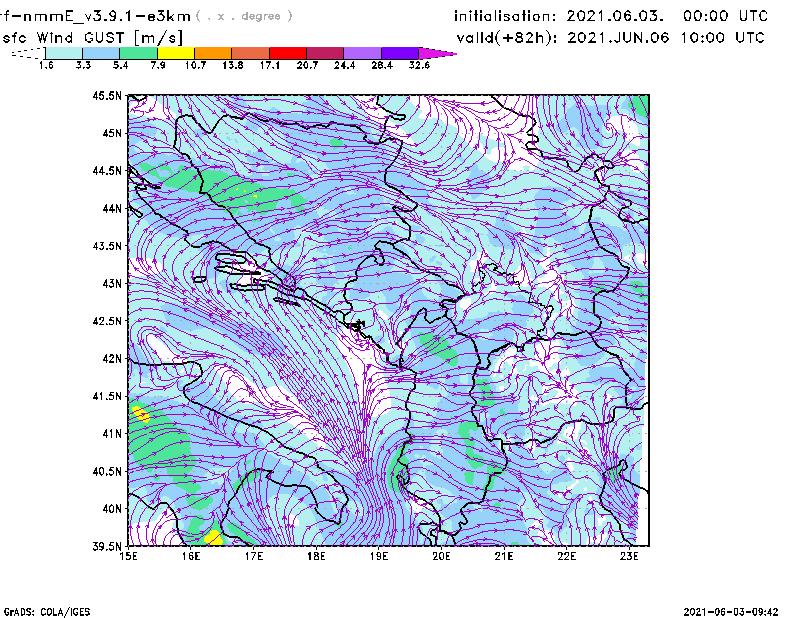Click the "16E" longitude label
The image size is (800, 618).
[191, 556]
